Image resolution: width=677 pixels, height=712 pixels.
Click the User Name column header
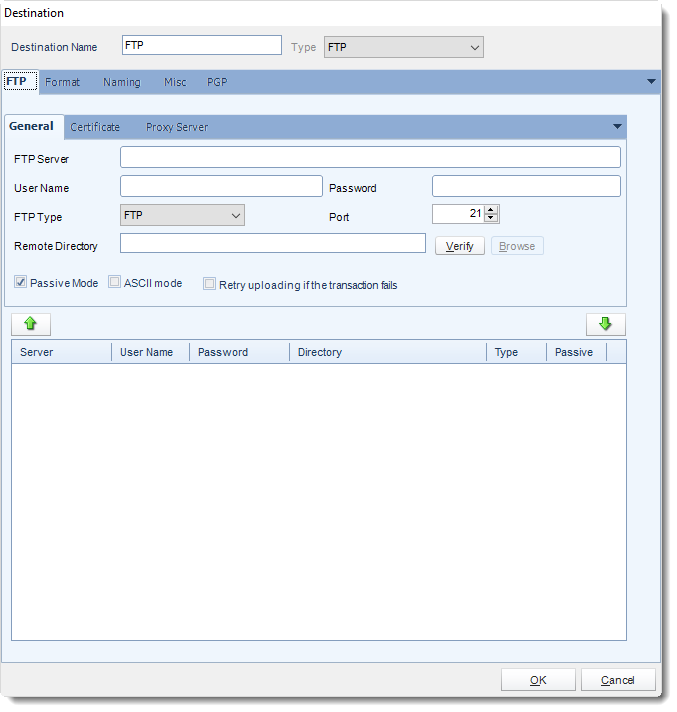[150, 352]
